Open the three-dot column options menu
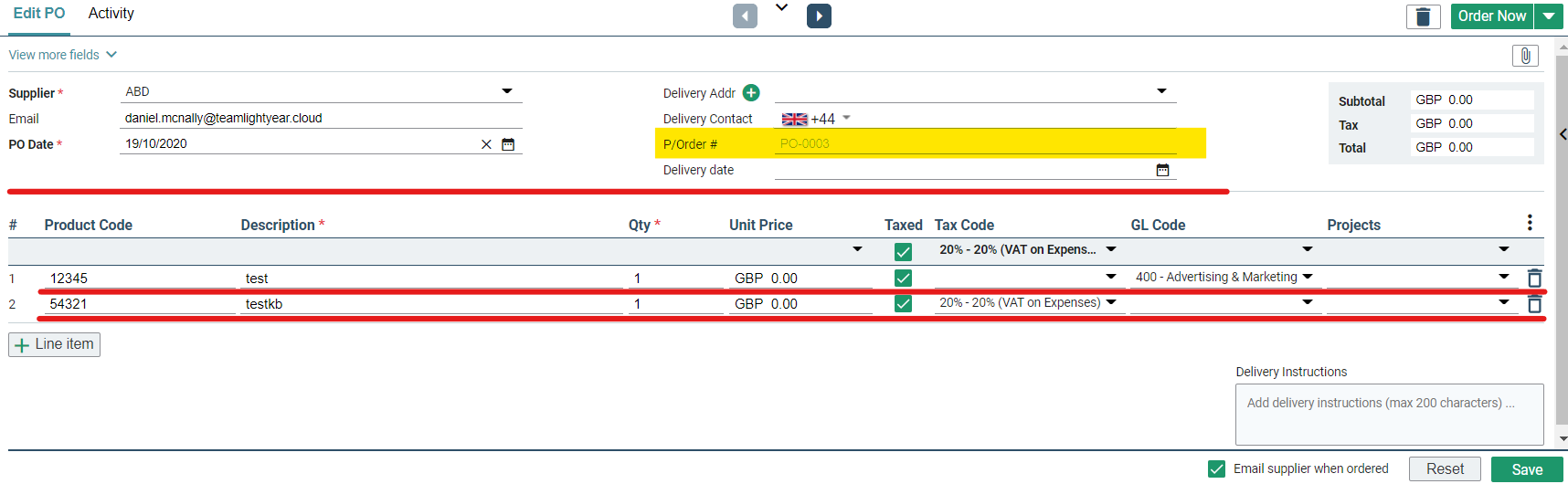Viewport: 1568px width, 484px height. pos(1530,223)
